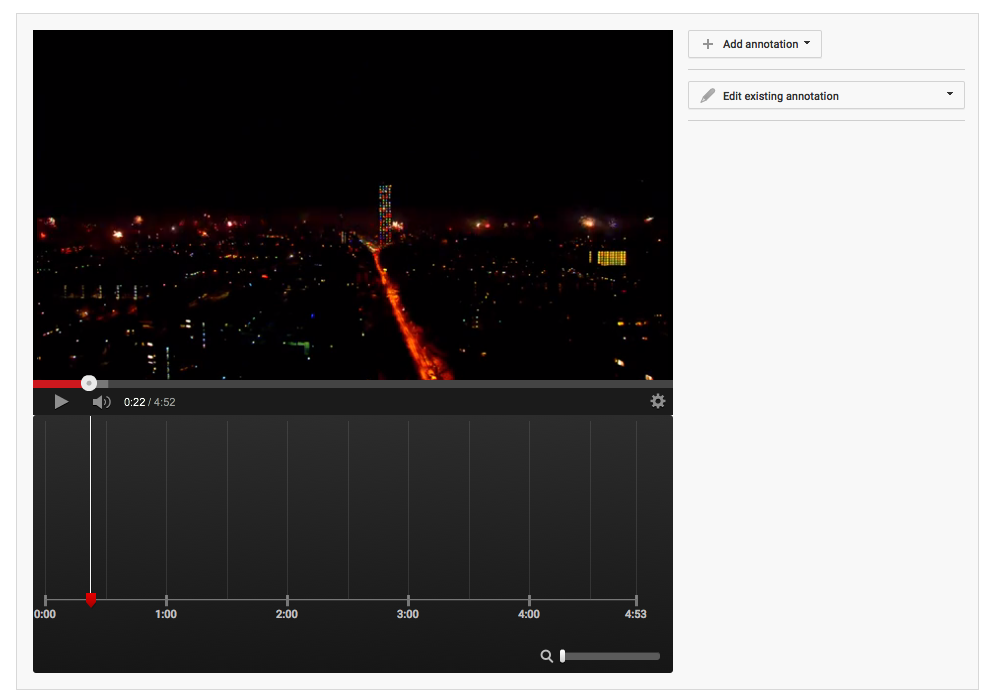Click the 0:22 / 4:52 time display

click(x=150, y=402)
